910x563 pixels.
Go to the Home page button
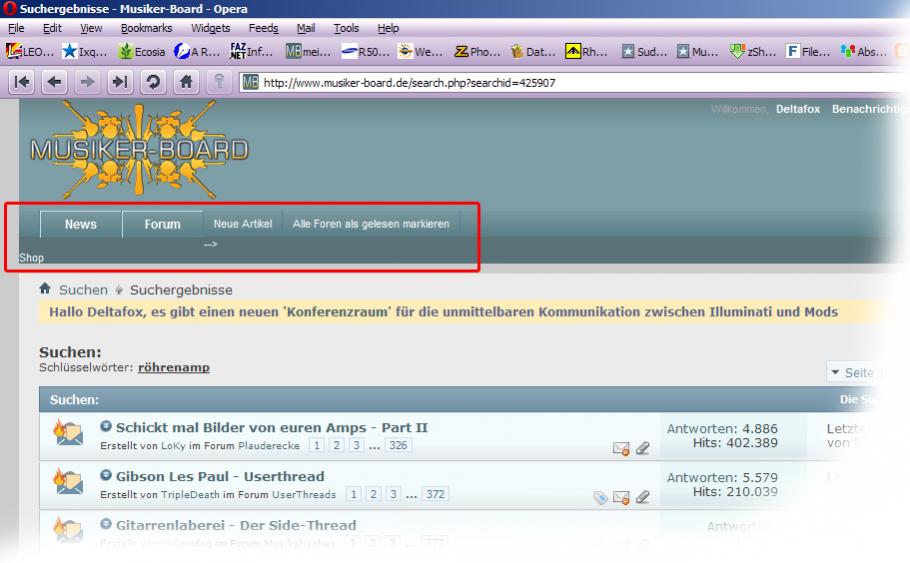click(186, 82)
